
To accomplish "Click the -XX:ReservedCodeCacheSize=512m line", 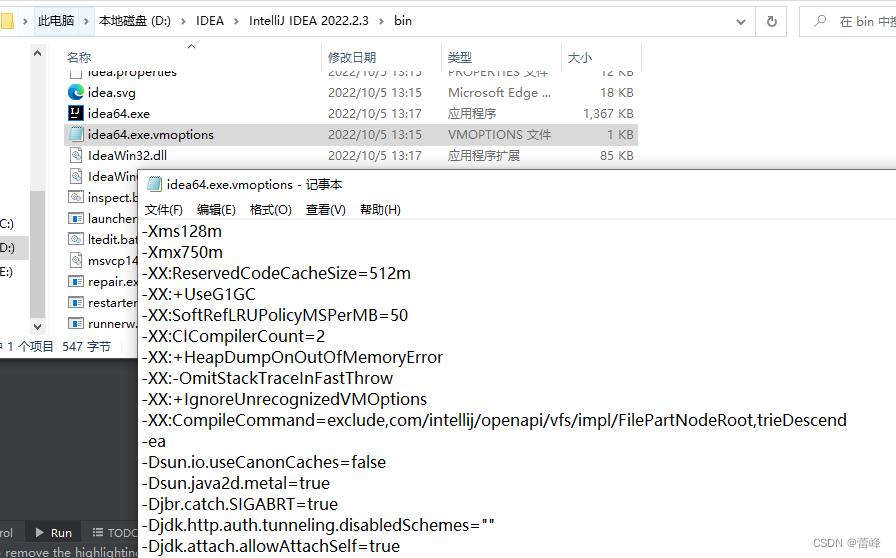I will point(277,273).
